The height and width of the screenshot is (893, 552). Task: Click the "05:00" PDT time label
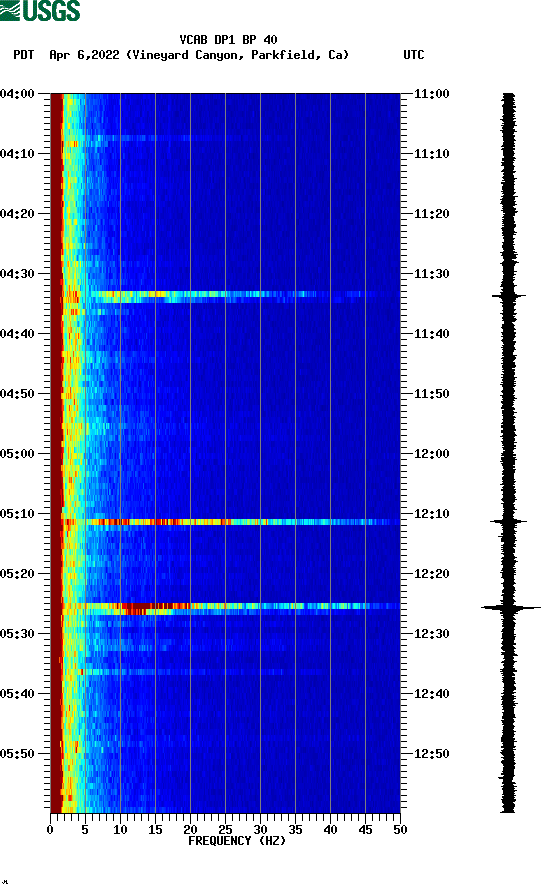18,454
